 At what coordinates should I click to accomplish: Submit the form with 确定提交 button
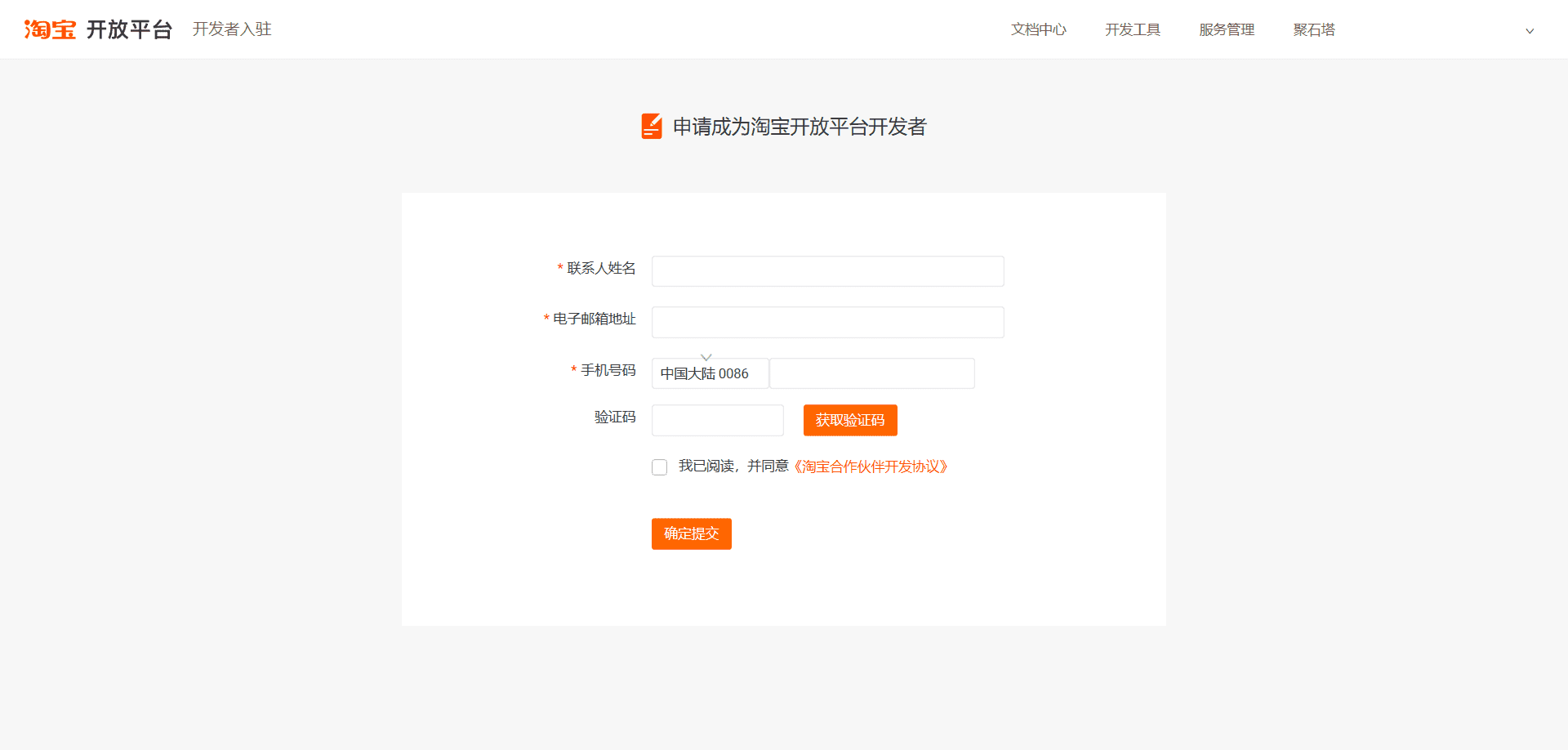click(692, 533)
